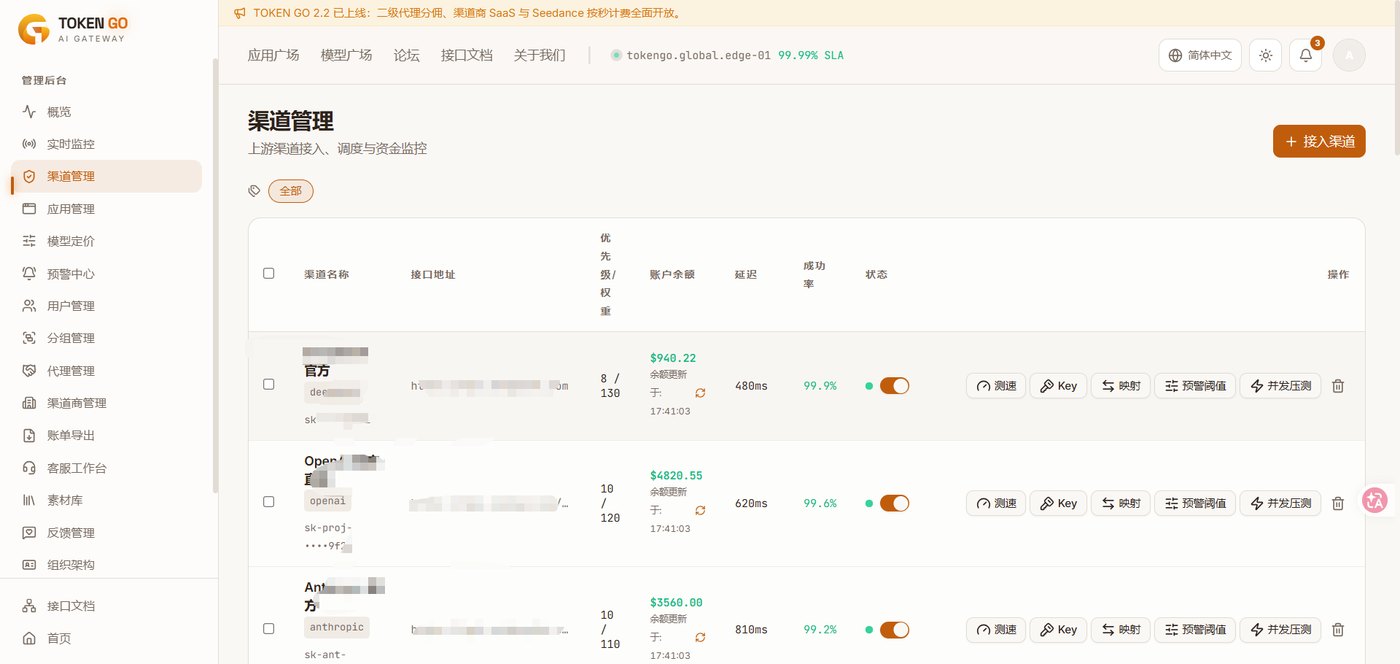Image resolution: width=1400 pixels, height=664 pixels.
Task: Check the row checkbox for 官方 channel
Action: (268, 384)
